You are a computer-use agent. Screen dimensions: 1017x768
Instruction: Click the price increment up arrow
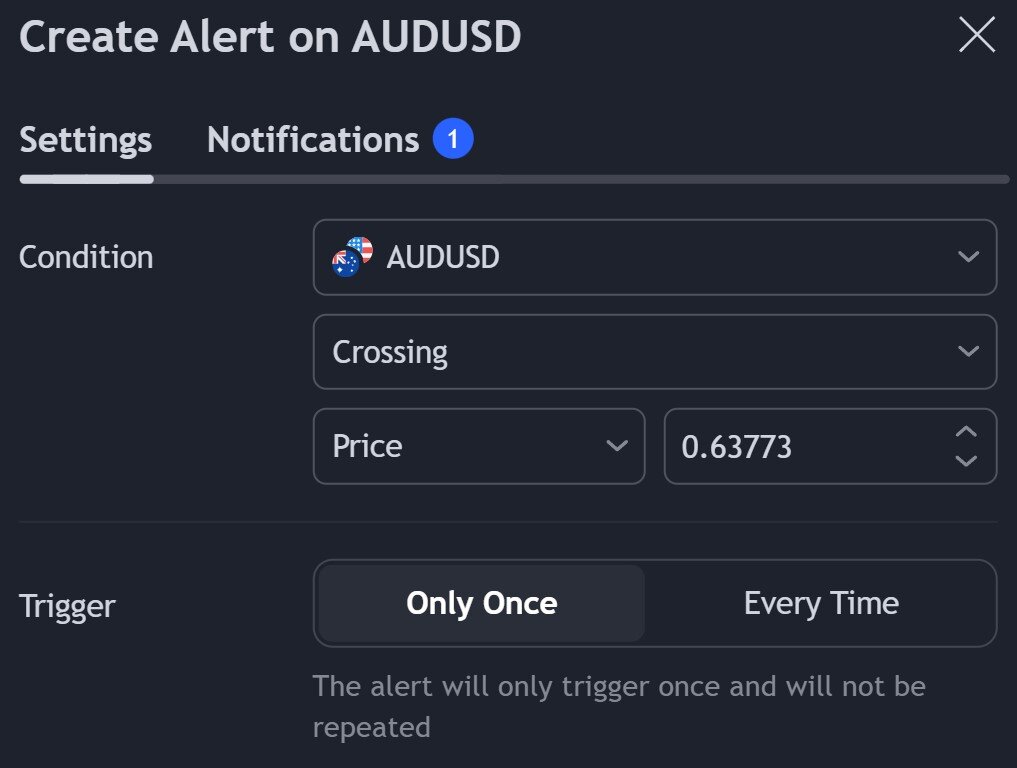pyautogui.click(x=966, y=432)
